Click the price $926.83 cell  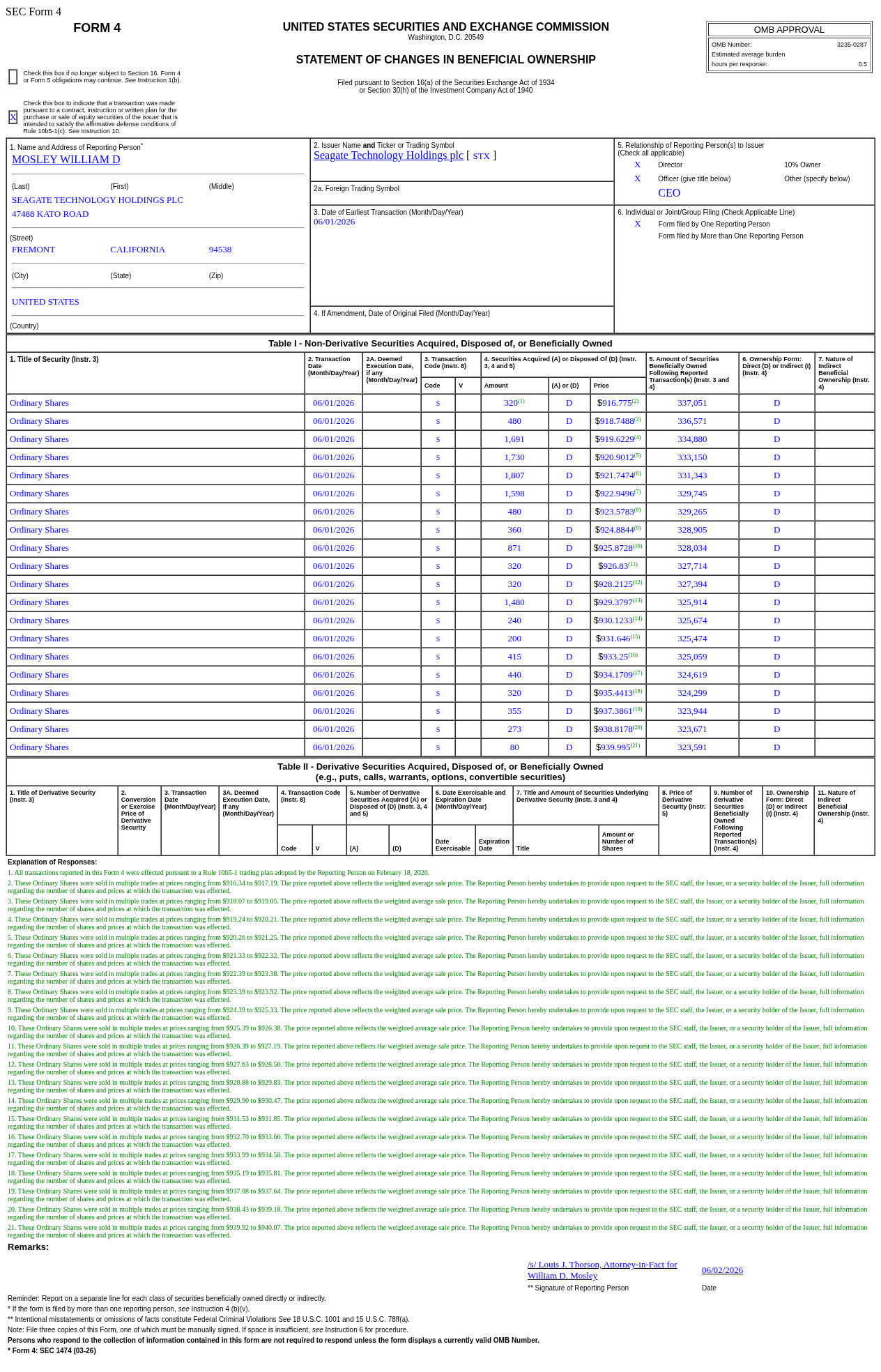(x=618, y=566)
